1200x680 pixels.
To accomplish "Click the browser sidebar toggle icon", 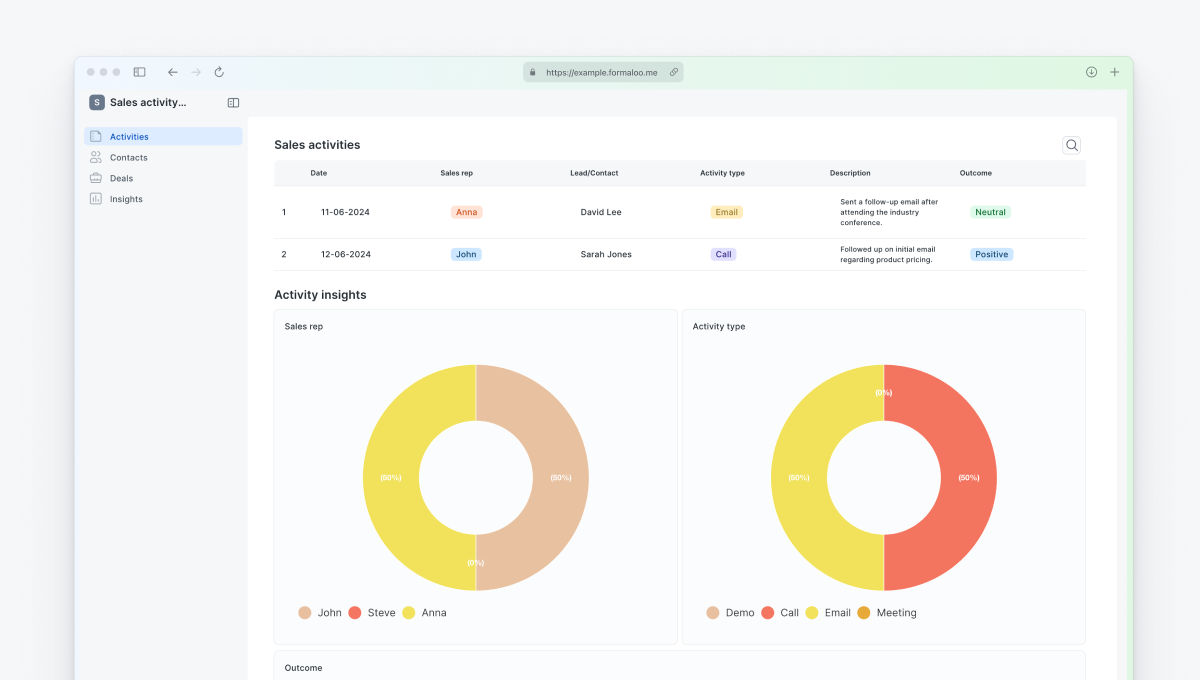I will pyautogui.click(x=140, y=72).
